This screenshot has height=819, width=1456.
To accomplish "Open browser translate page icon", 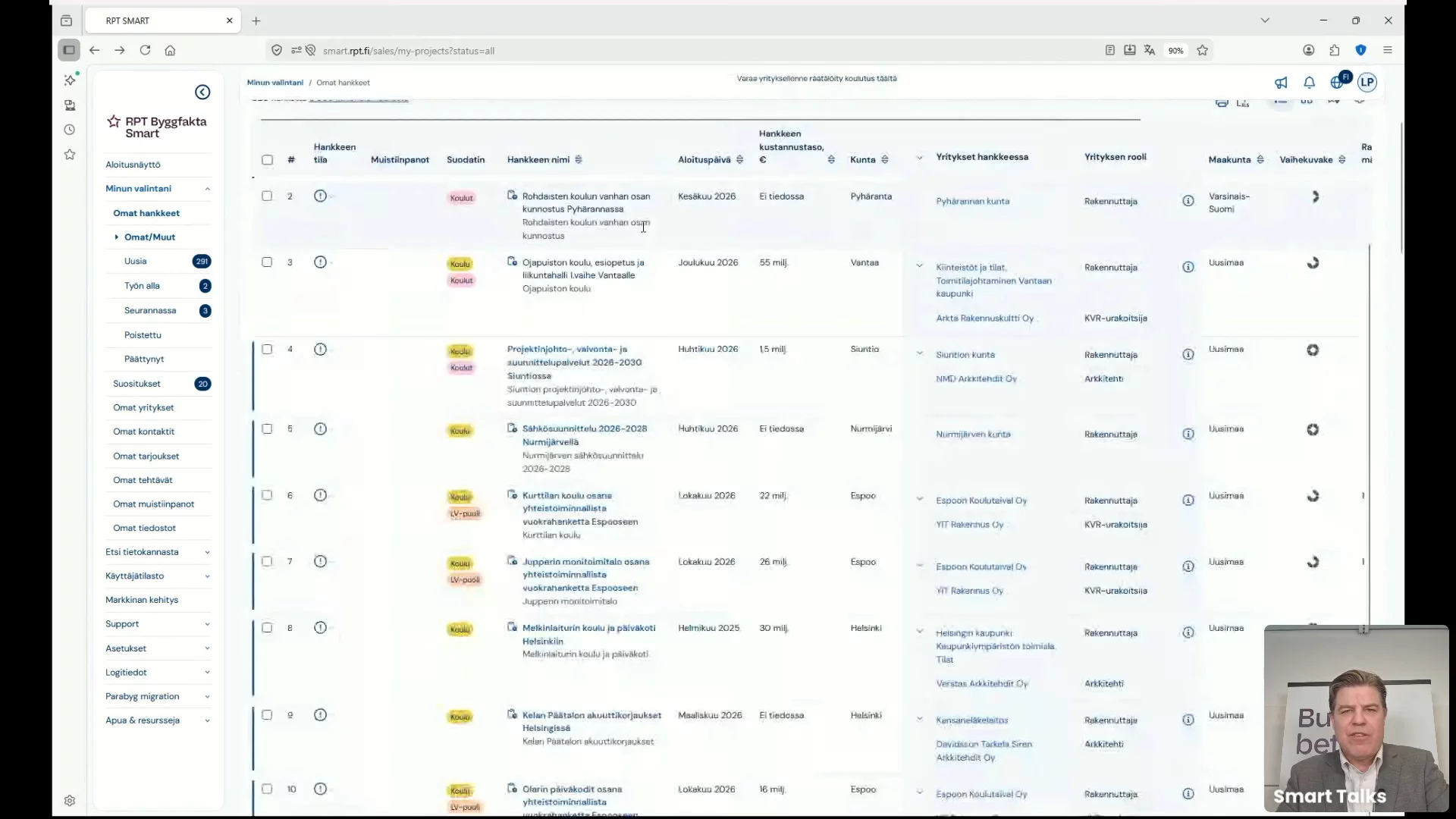I will click(1150, 50).
